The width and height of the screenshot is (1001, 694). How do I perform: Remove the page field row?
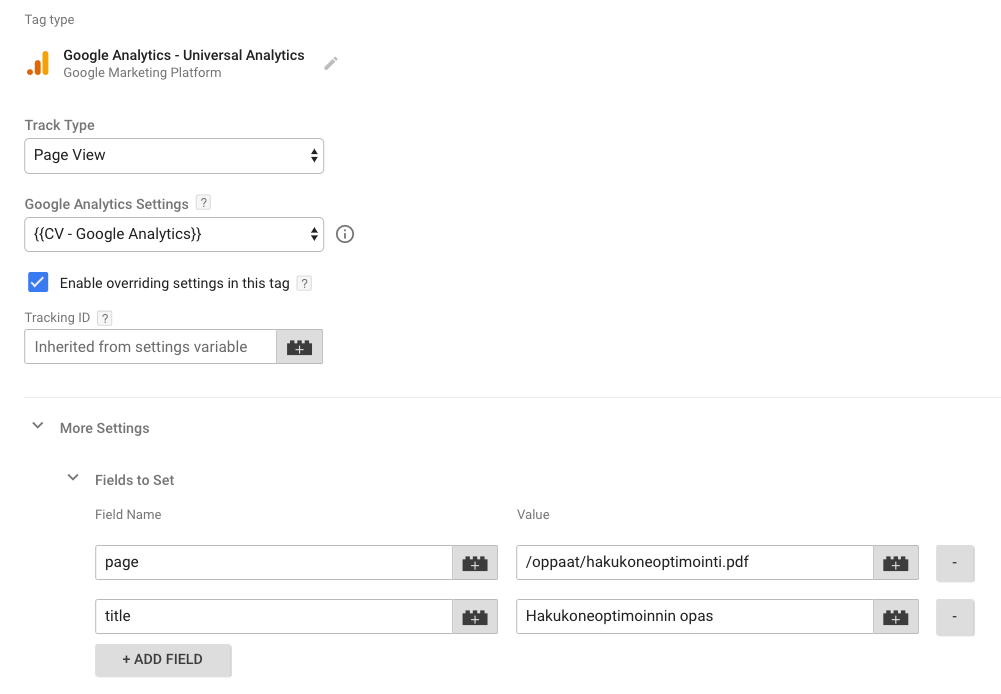pyautogui.click(x=955, y=563)
